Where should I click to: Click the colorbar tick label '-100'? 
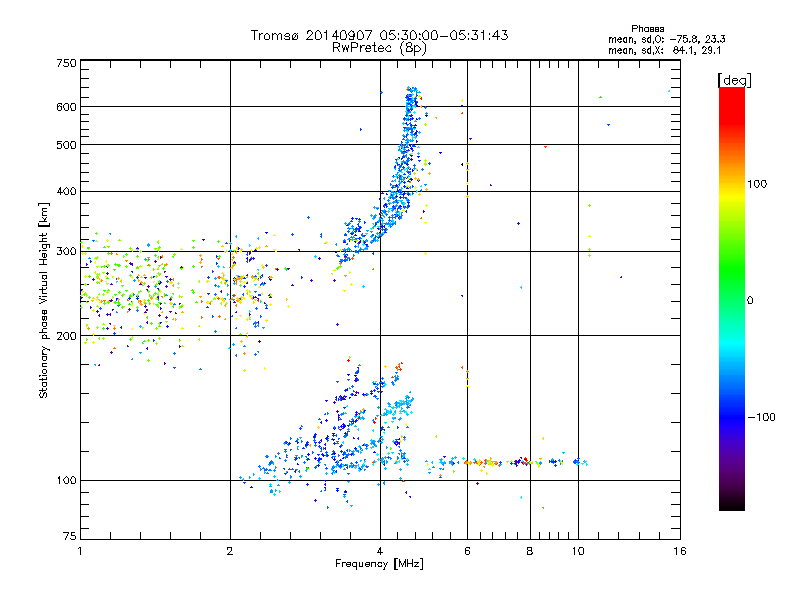click(761, 417)
